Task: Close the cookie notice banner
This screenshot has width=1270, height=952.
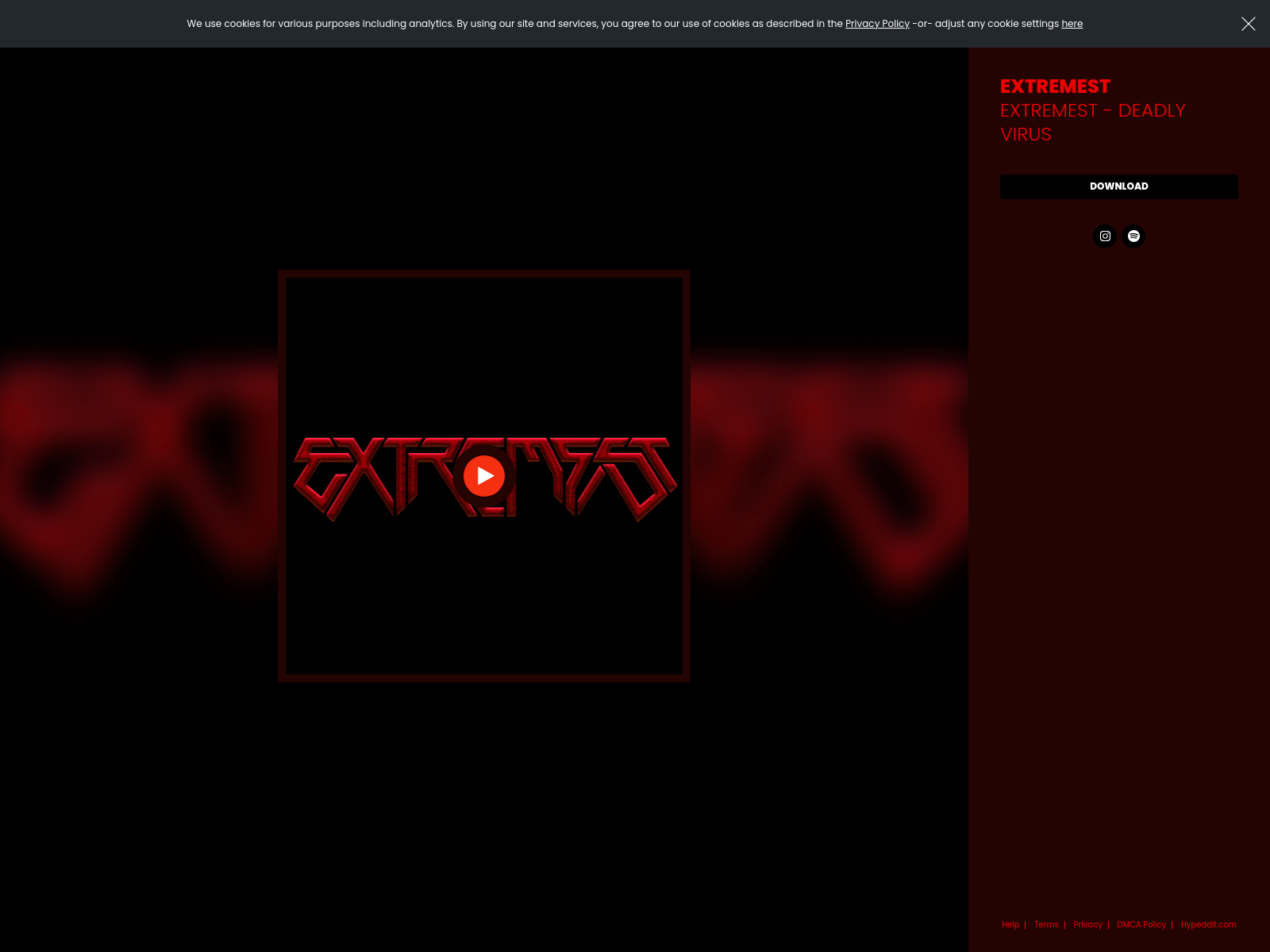Action: (x=1249, y=24)
